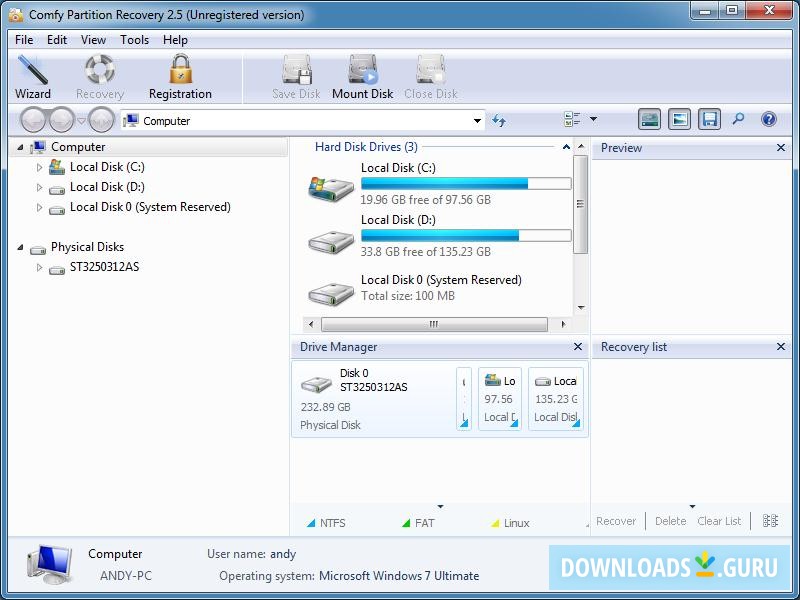Click Local Disk 0 (System Reserved) drive icon
This screenshot has width=800, height=600.
click(331, 293)
